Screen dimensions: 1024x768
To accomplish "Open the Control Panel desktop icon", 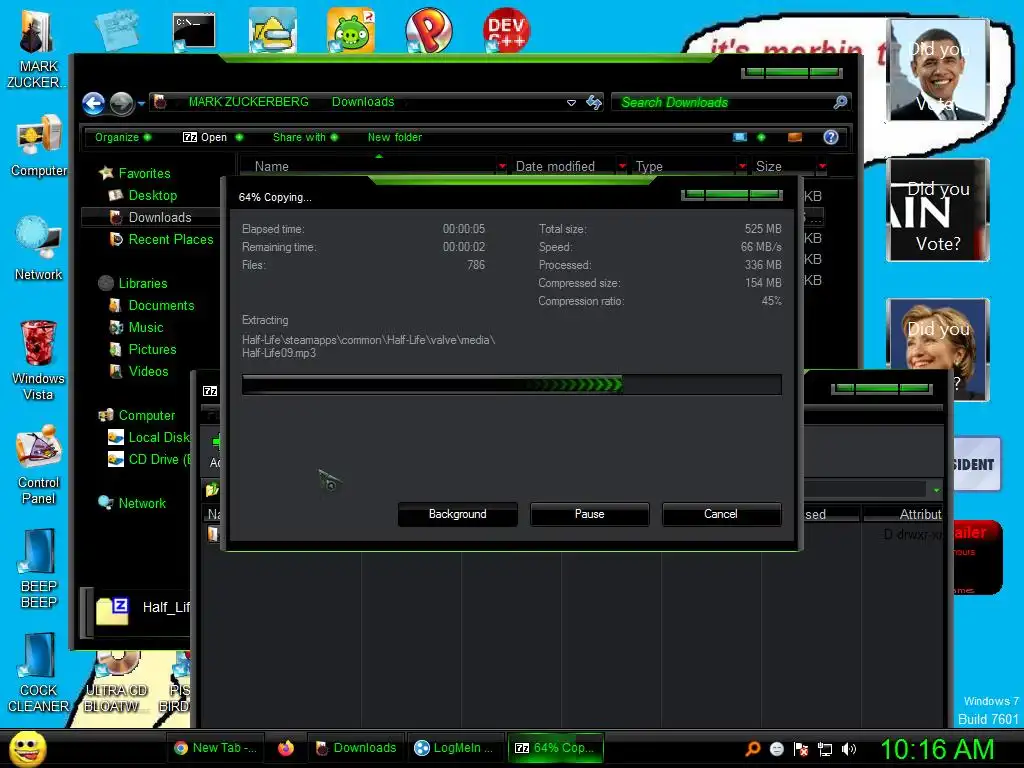I will (39, 465).
